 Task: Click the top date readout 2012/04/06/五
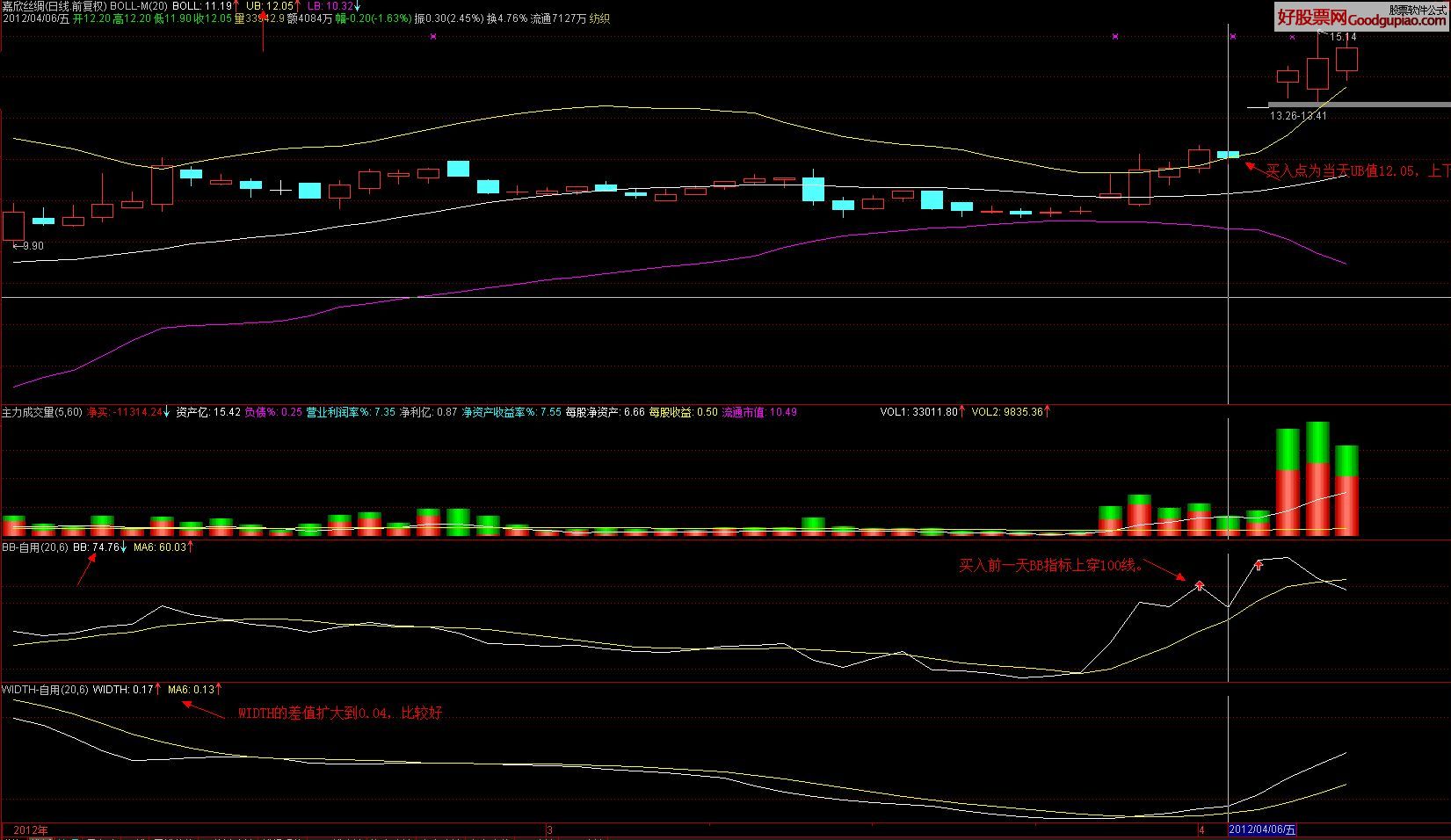[35, 18]
